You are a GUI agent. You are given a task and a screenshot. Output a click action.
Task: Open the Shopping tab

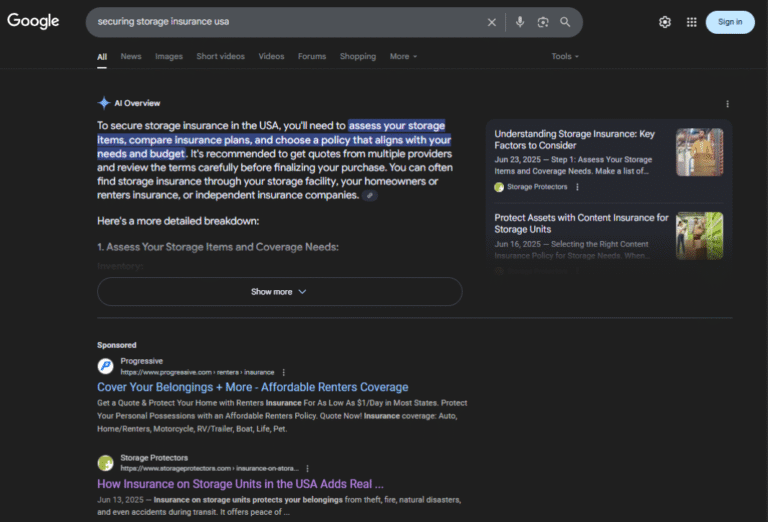358,56
